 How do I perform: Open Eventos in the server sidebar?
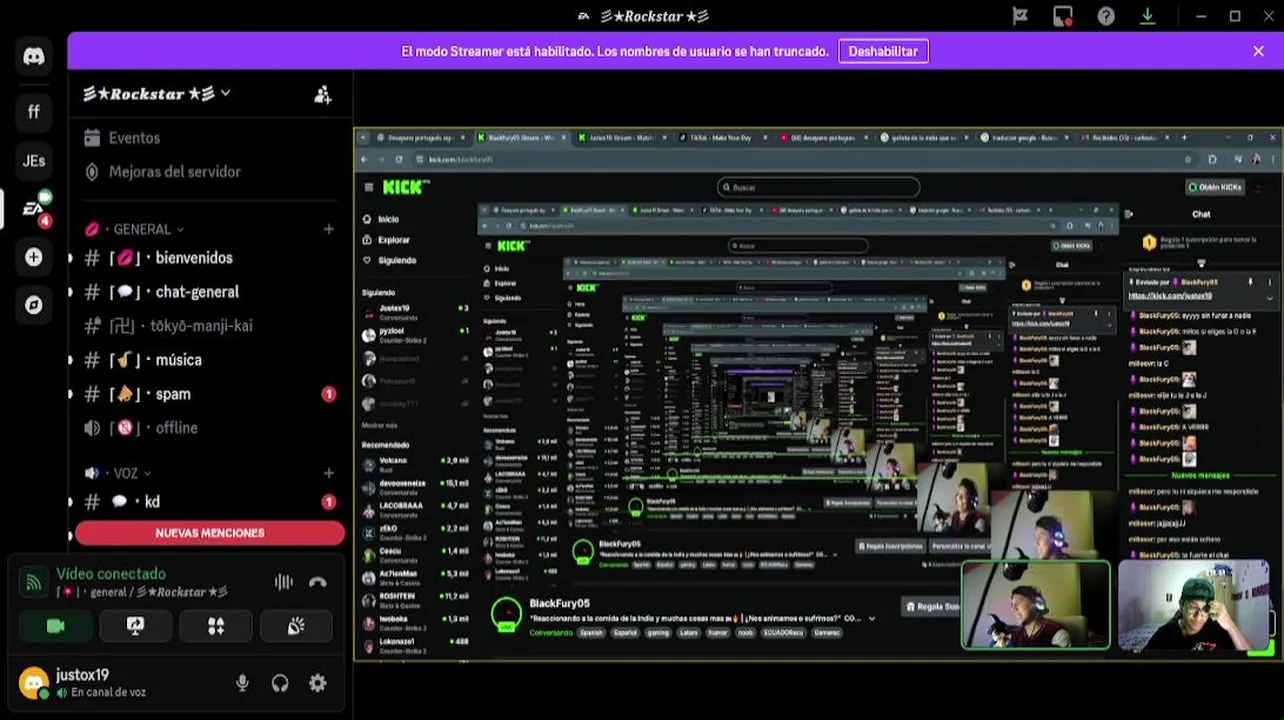(134, 138)
